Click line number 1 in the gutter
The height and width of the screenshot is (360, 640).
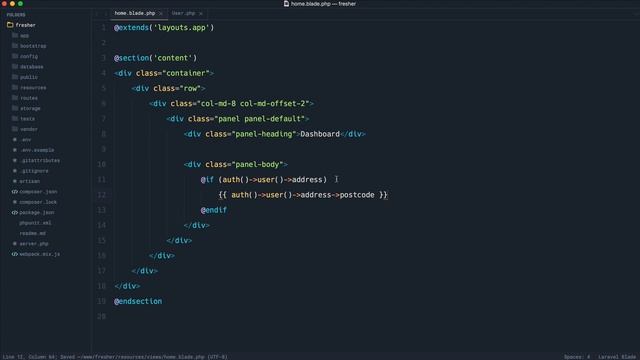coord(104,28)
